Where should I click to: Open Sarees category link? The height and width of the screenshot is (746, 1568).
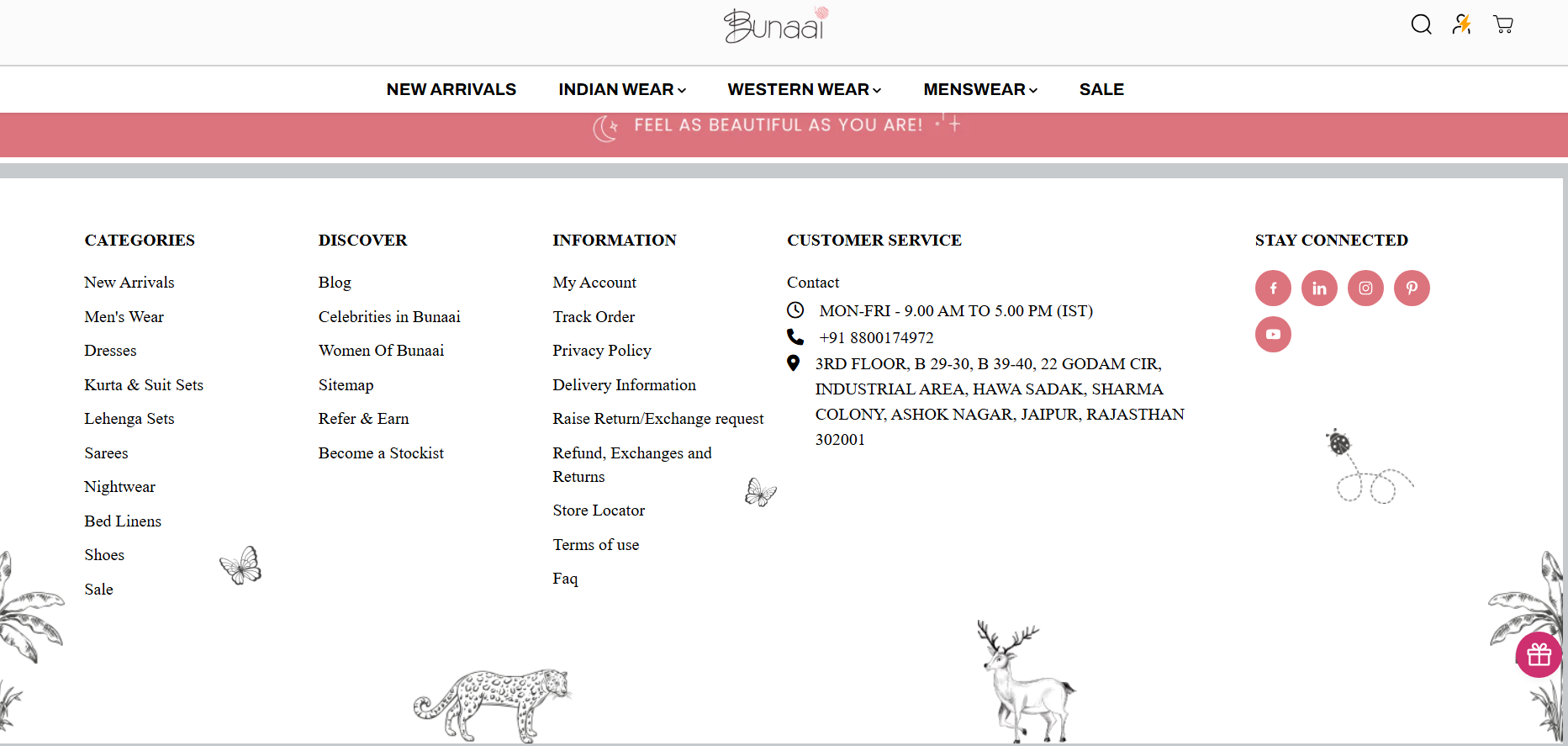coord(107,453)
